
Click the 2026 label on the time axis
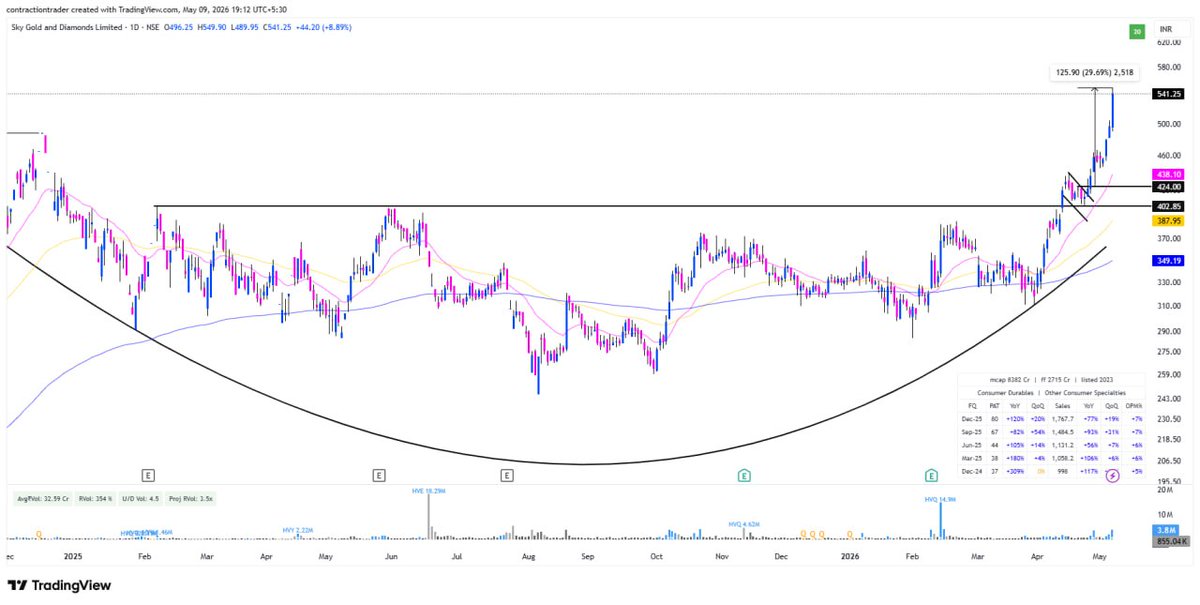click(849, 555)
